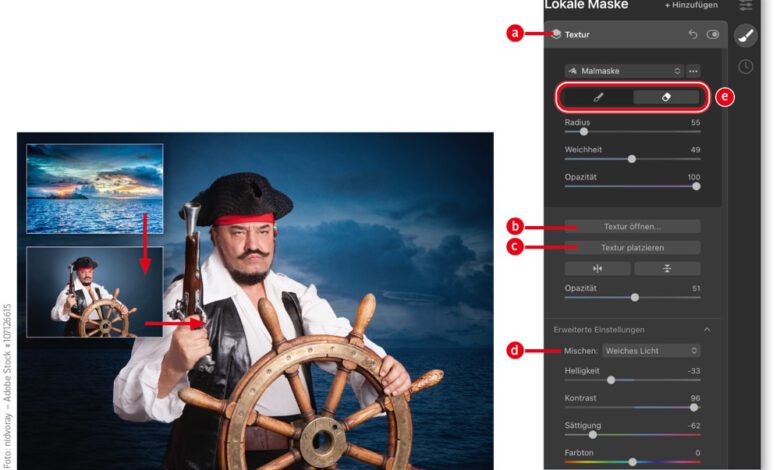
Task: Flip the texture horizontally
Action: (597, 269)
